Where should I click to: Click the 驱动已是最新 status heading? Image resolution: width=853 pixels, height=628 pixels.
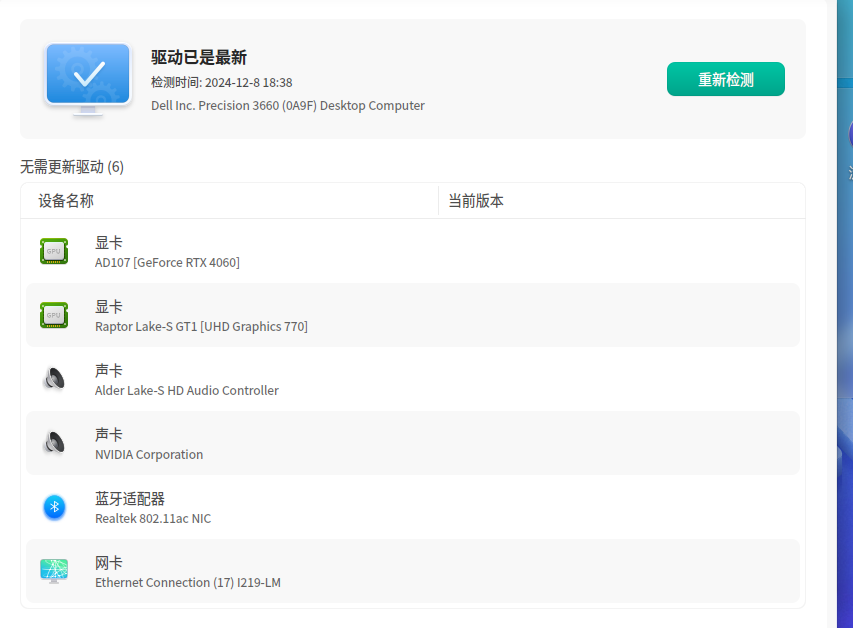pyautogui.click(x=199, y=57)
